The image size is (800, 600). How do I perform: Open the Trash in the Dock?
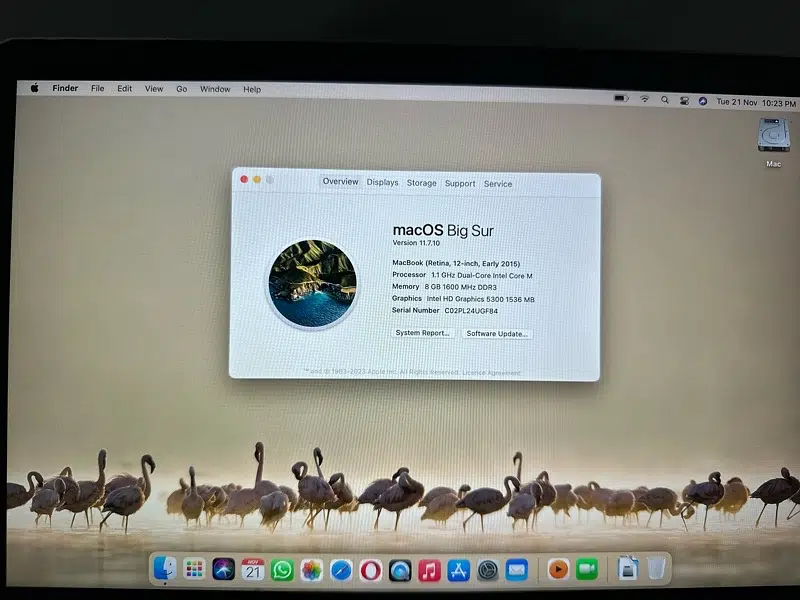tap(656, 567)
